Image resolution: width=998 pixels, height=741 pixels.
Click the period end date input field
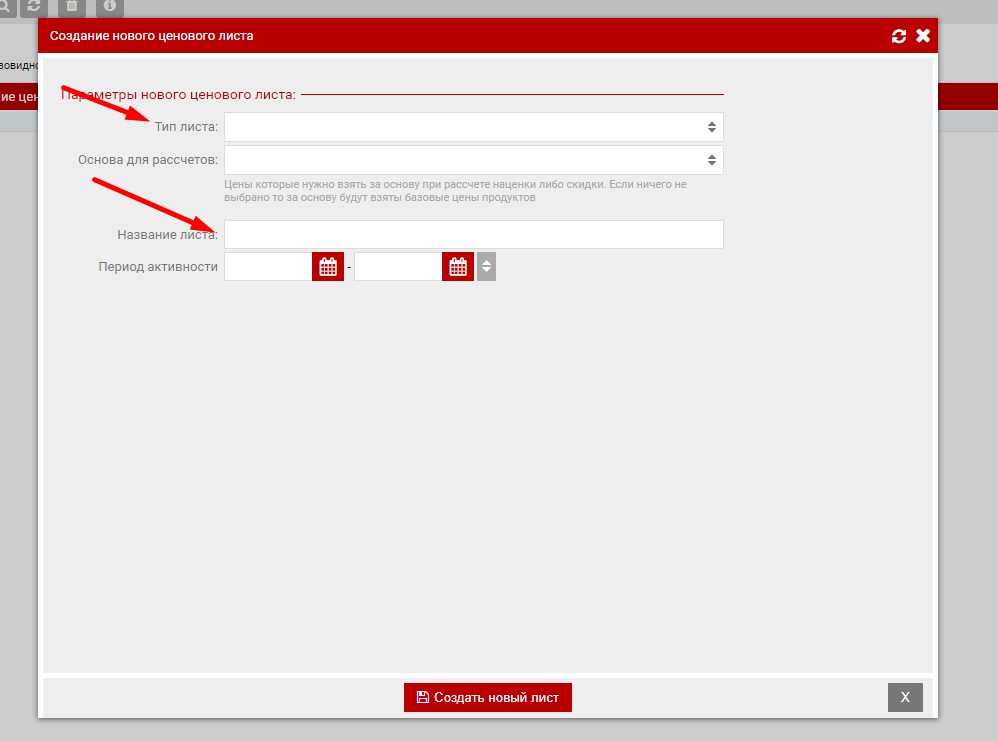point(398,267)
